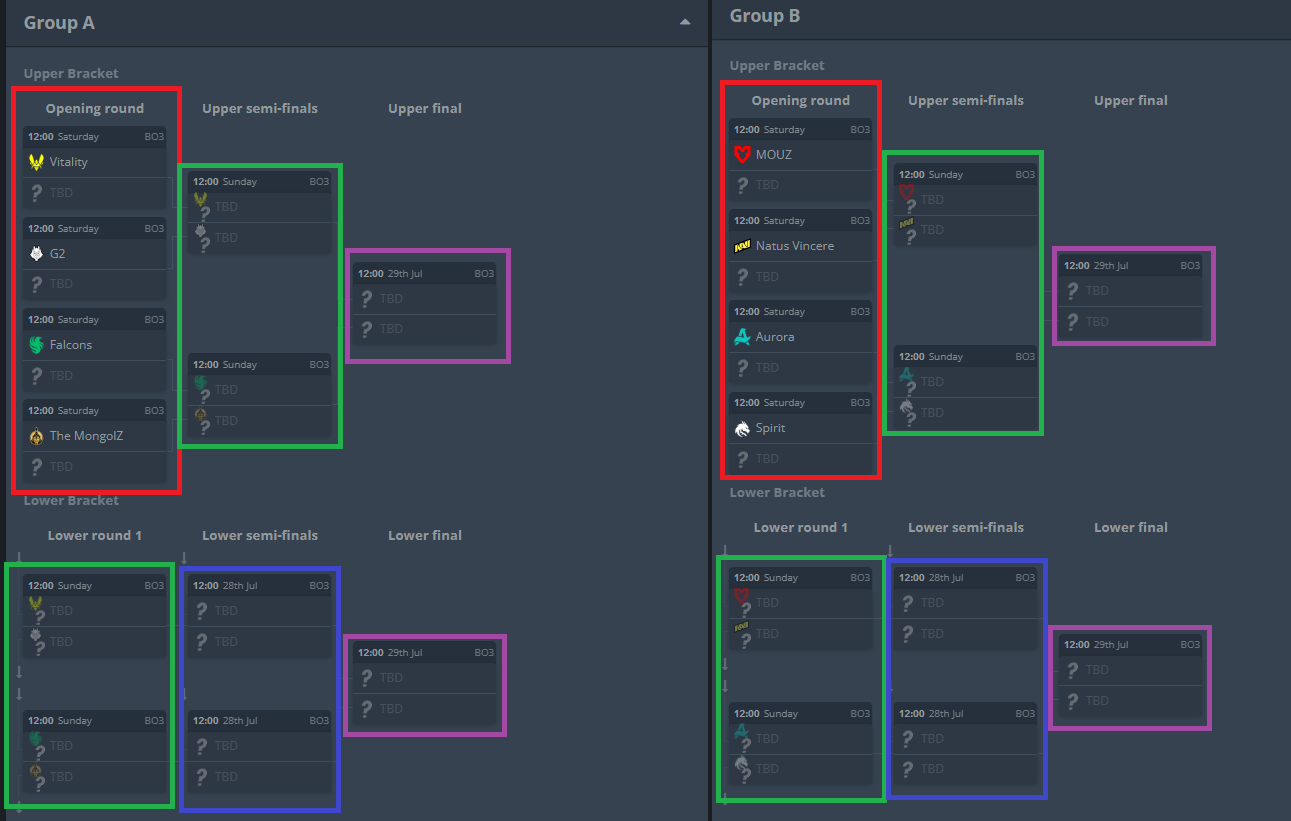Image resolution: width=1291 pixels, height=821 pixels.
Task: Click the Spirit team logo icon
Action: (x=742, y=428)
